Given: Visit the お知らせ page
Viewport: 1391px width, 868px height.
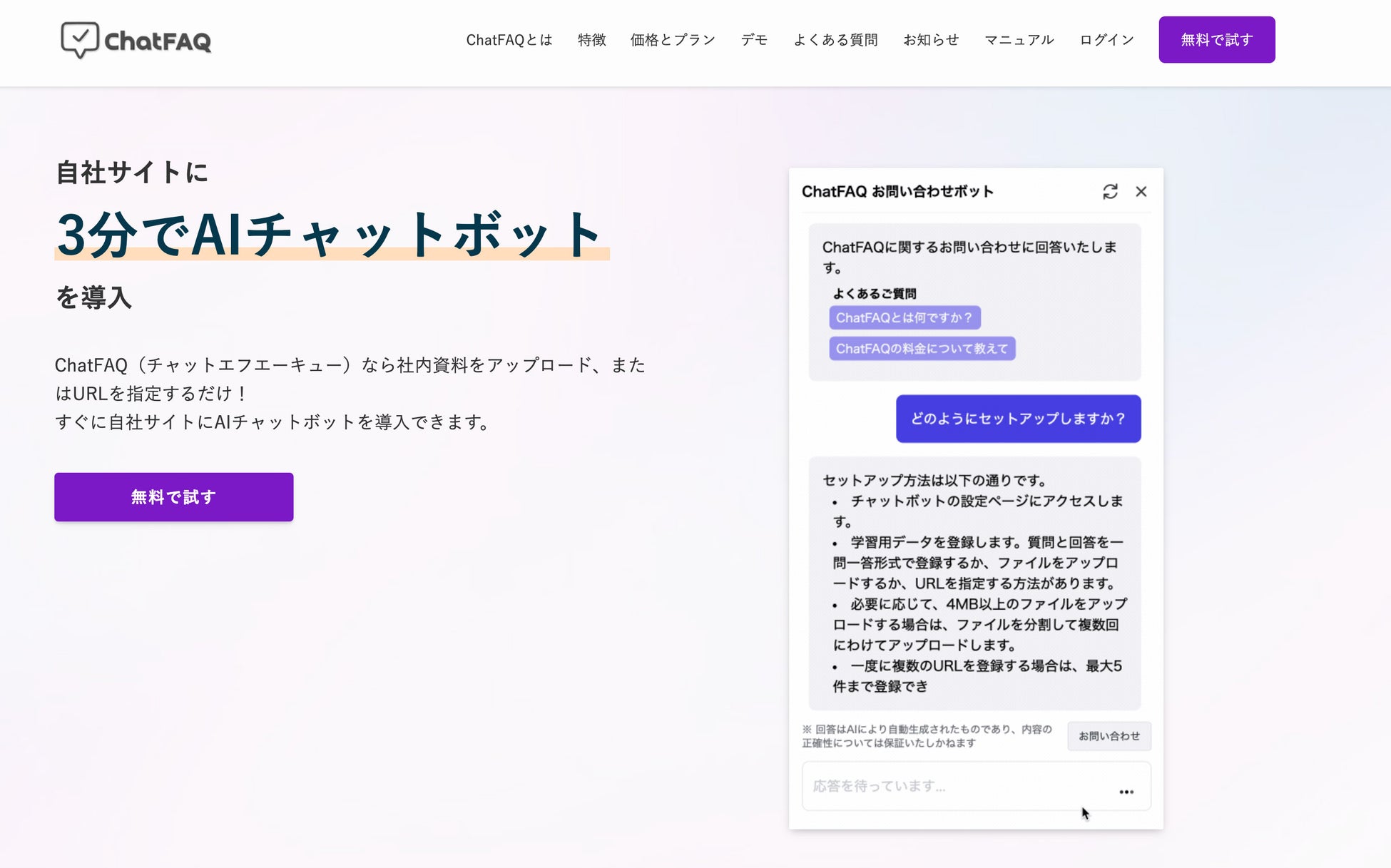Looking at the screenshot, I should coord(930,40).
